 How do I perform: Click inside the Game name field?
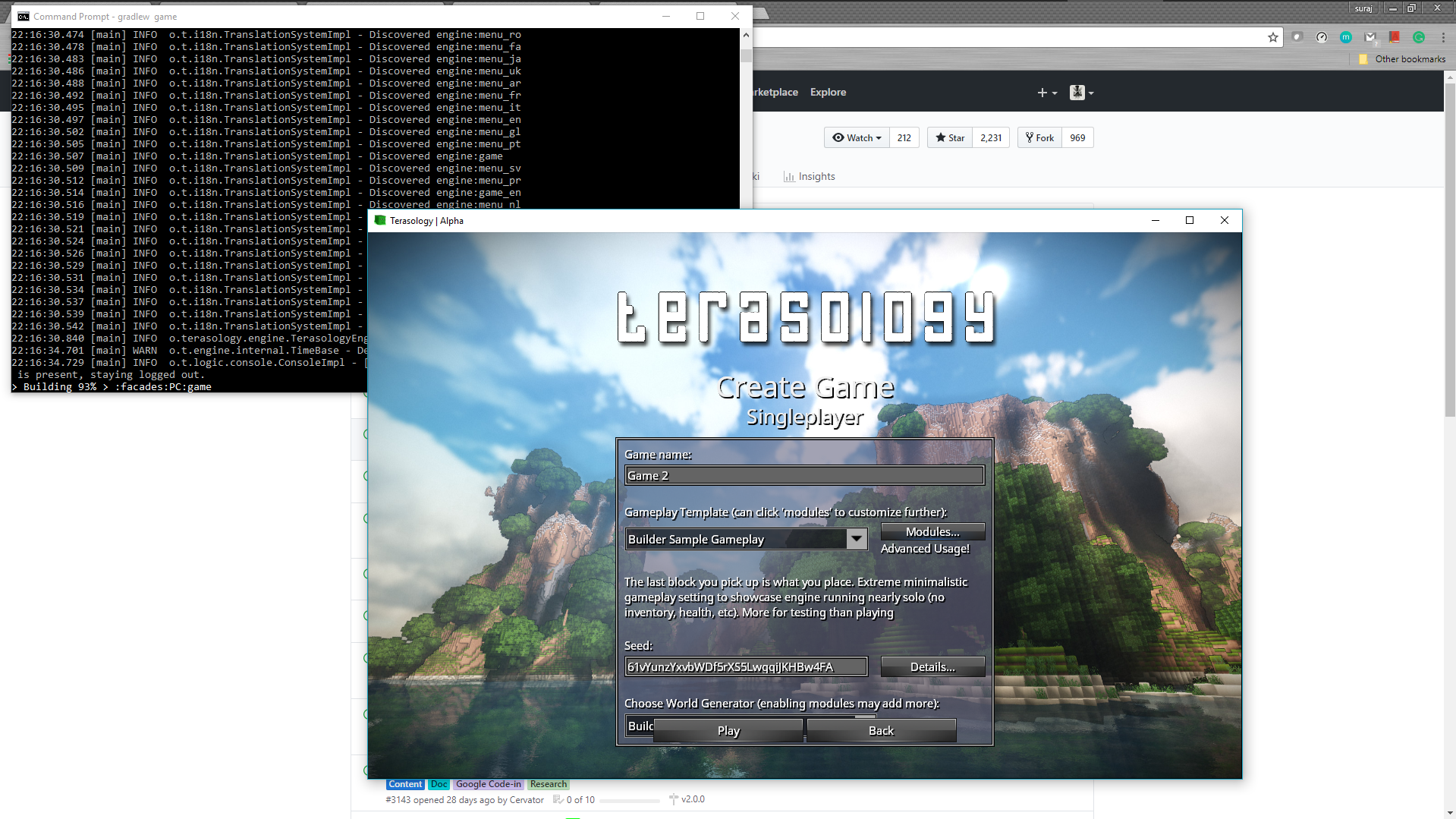pyautogui.click(x=803, y=475)
